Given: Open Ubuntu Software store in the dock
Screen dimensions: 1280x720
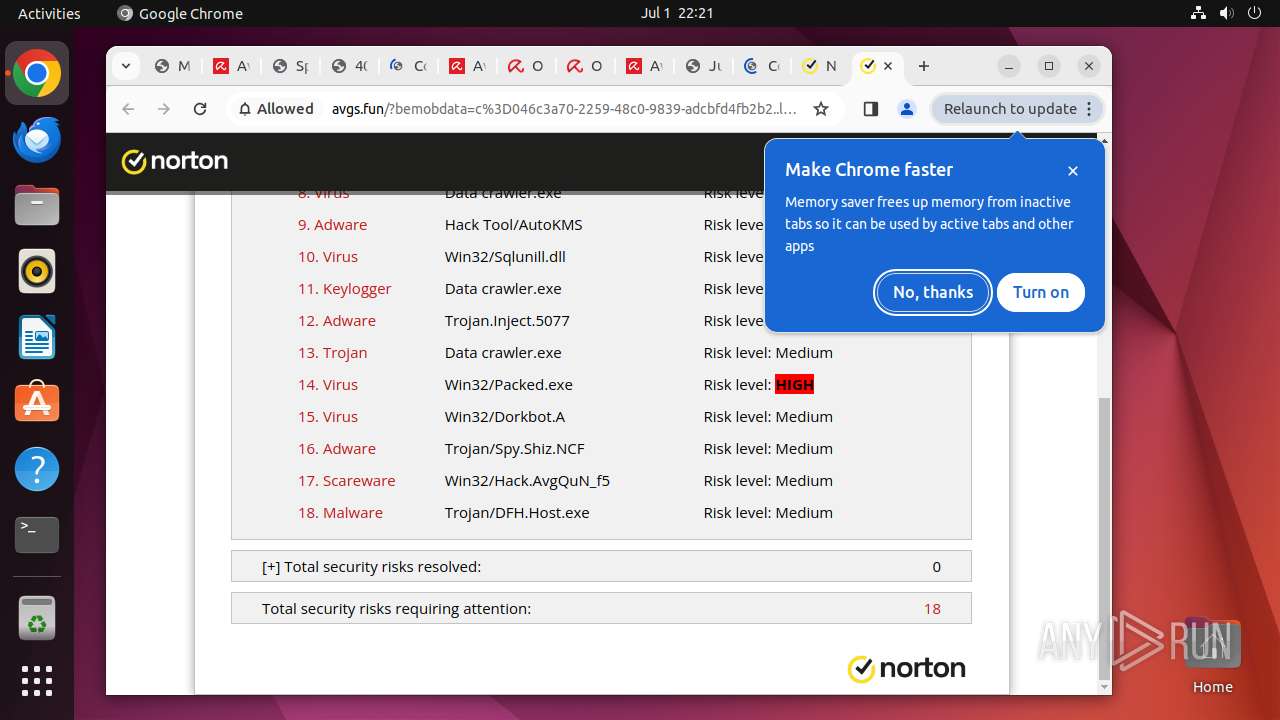Looking at the screenshot, I should pyautogui.click(x=37, y=403).
